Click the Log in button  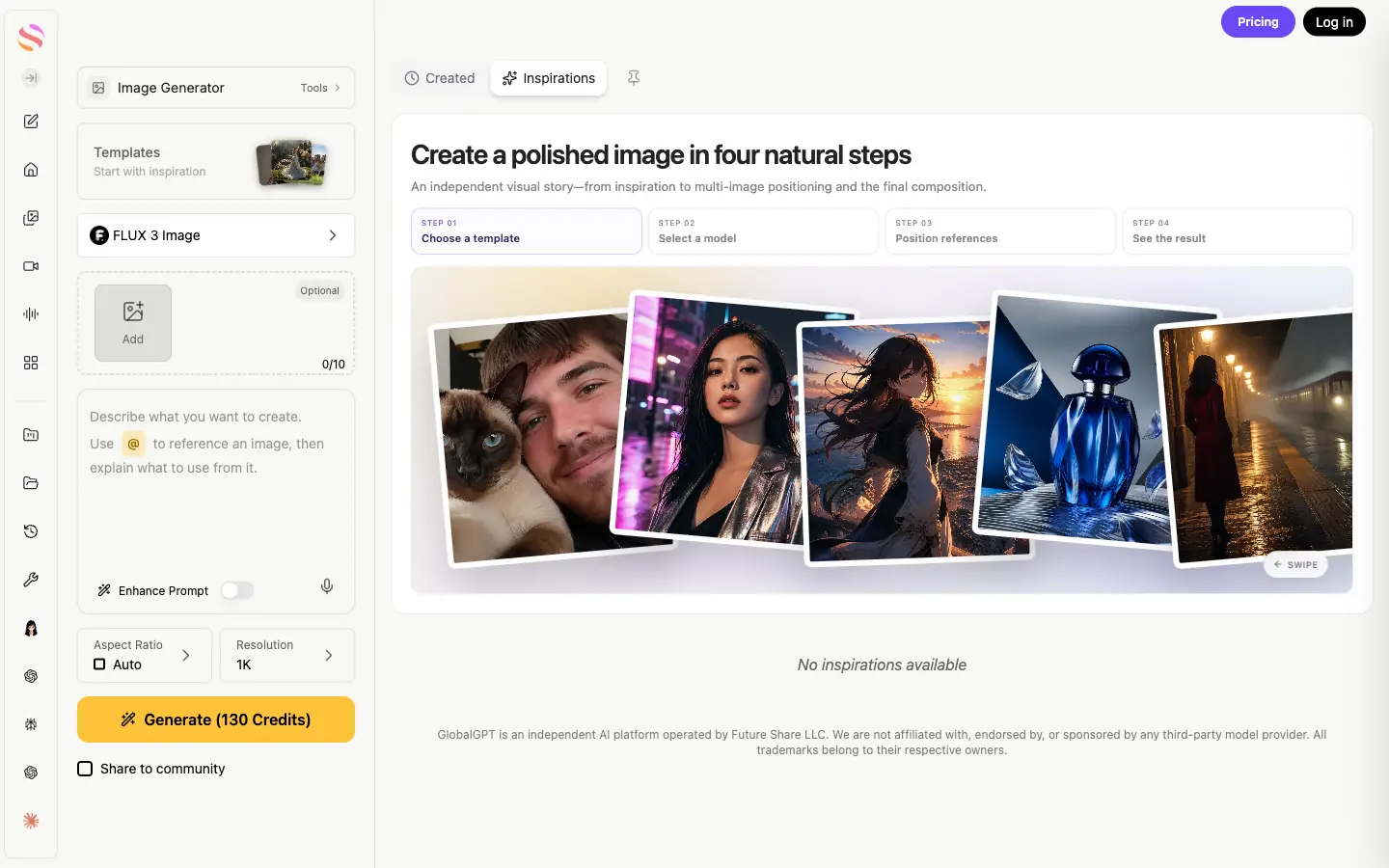[x=1334, y=22]
